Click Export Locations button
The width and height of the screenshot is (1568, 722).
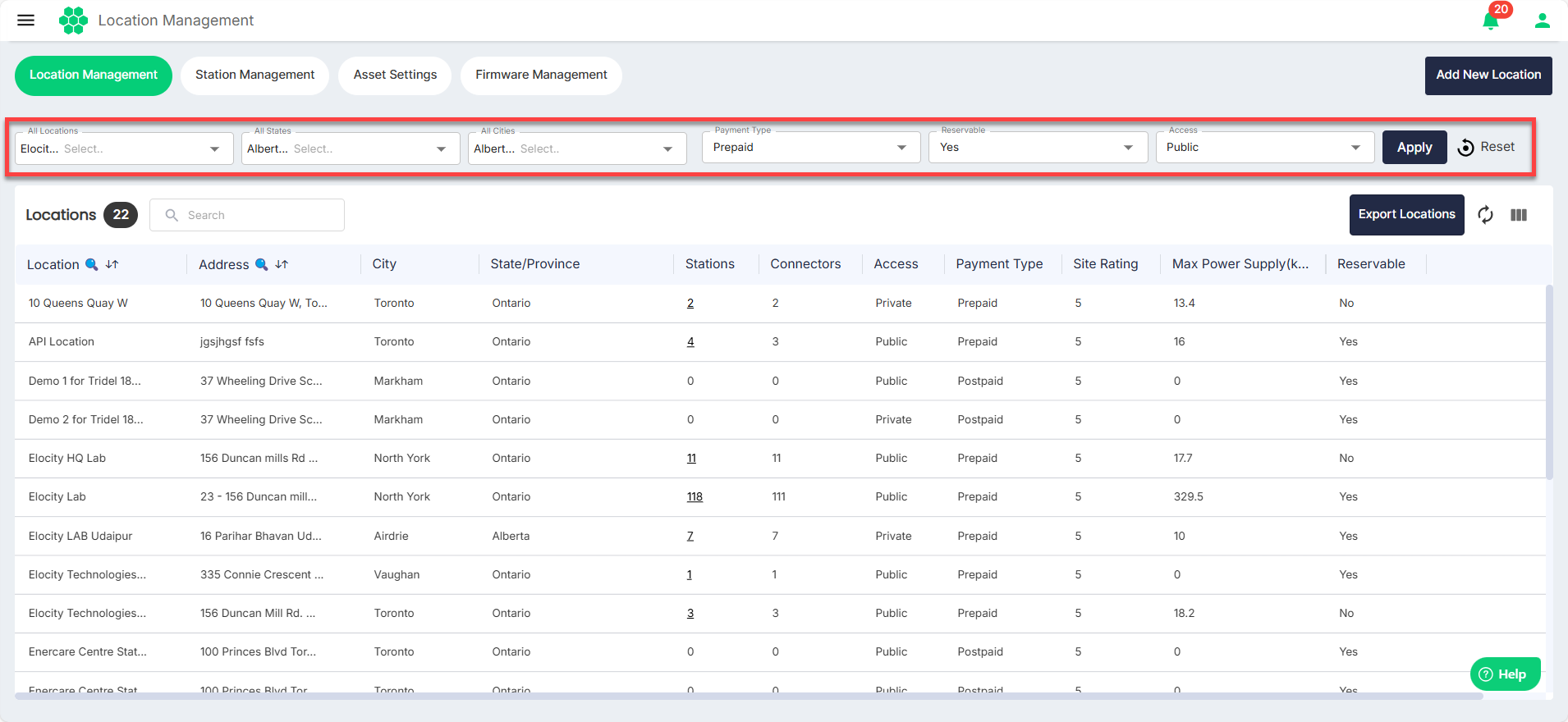1406,215
